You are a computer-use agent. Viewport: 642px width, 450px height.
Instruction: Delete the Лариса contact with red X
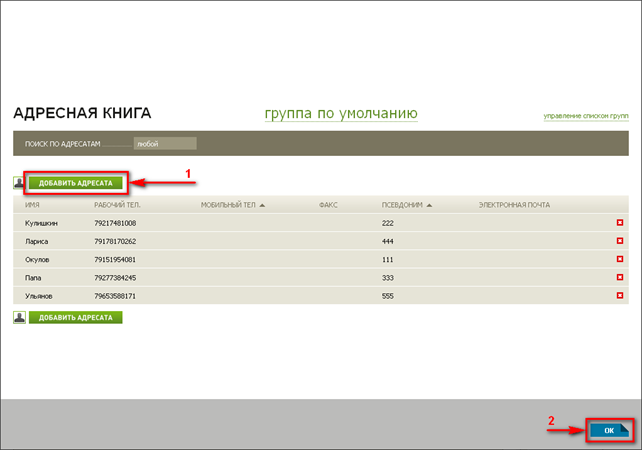(620, 241)
